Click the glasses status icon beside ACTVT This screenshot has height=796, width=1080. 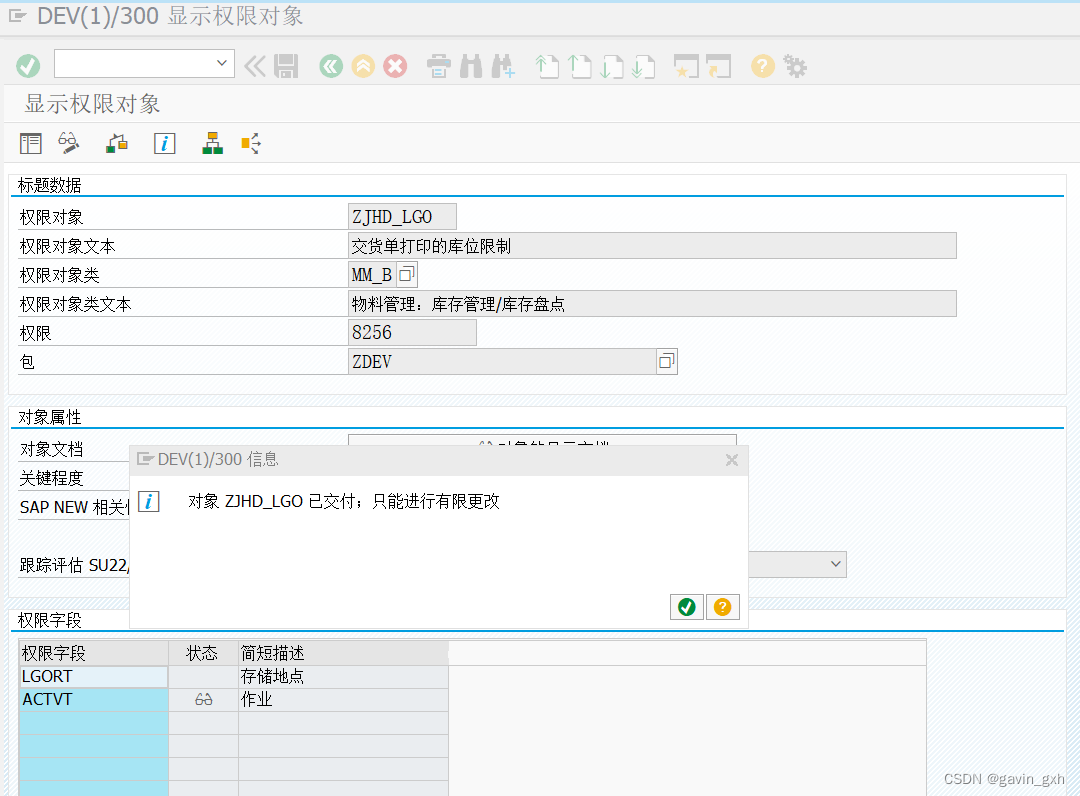(x=204, y=699)
